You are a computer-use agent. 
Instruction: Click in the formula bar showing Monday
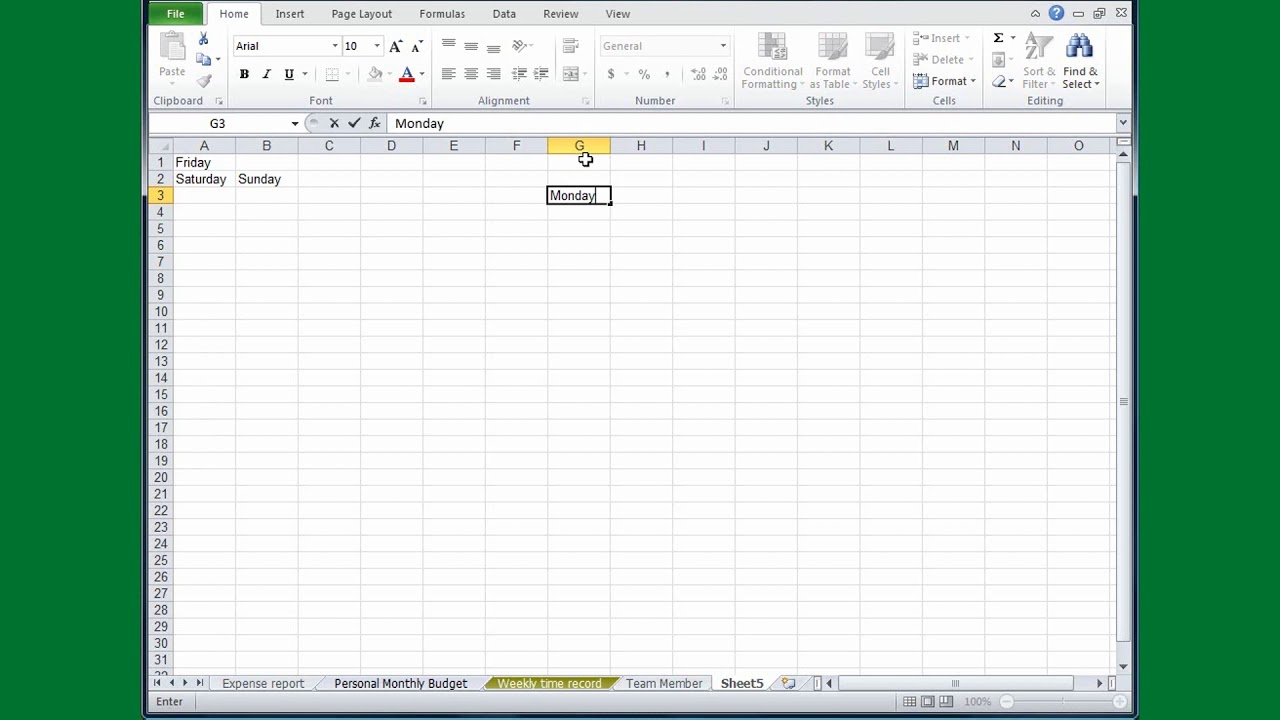(x=752, y=123)
